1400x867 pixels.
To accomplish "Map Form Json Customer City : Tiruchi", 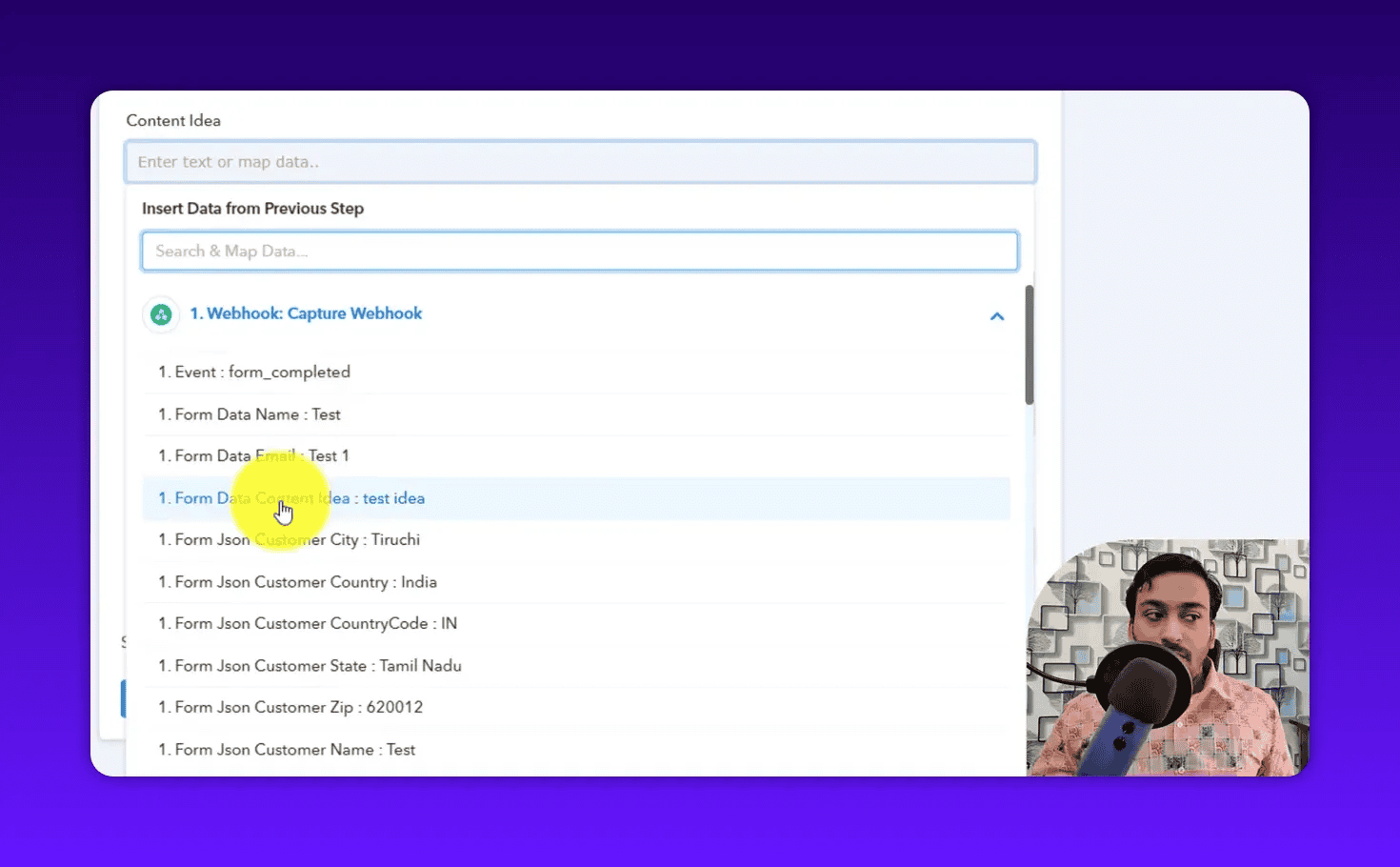I will 290,540.
